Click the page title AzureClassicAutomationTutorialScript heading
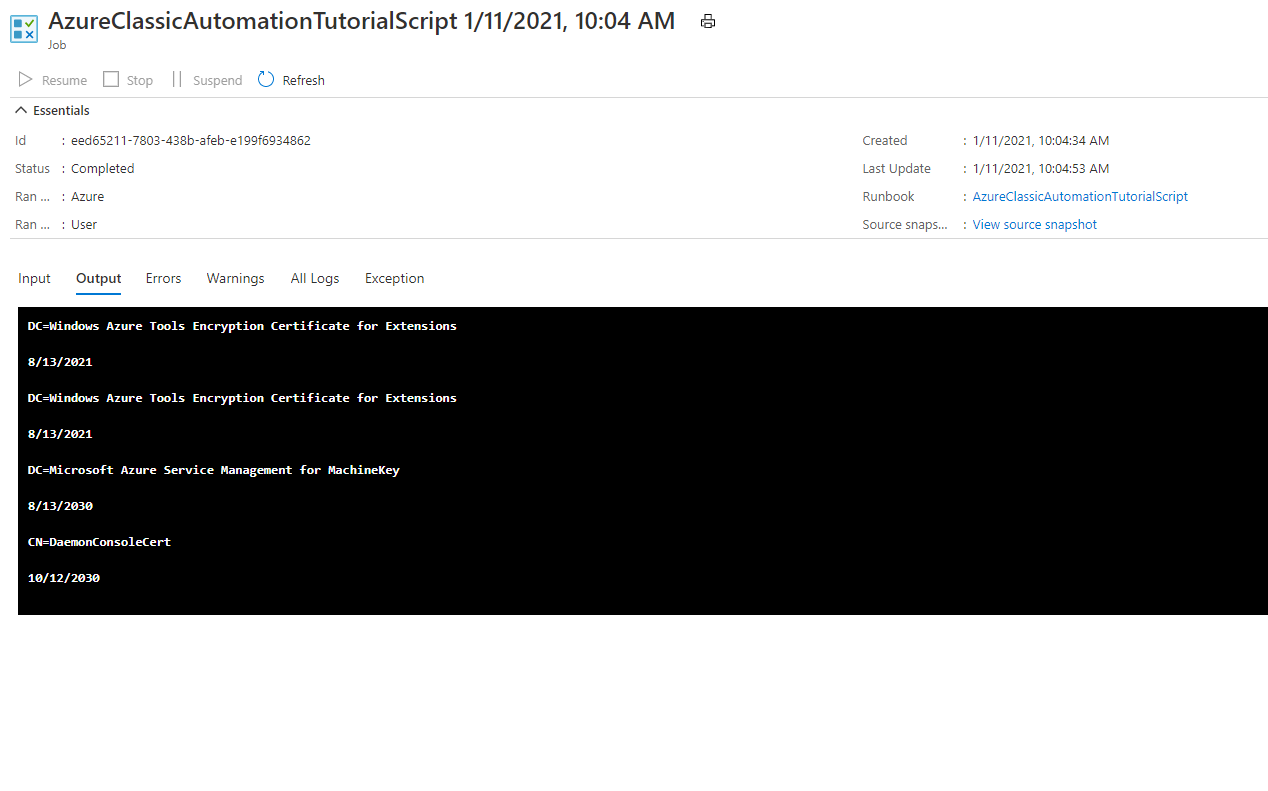Screen dimensions: 1268x791 pos(361,21)
